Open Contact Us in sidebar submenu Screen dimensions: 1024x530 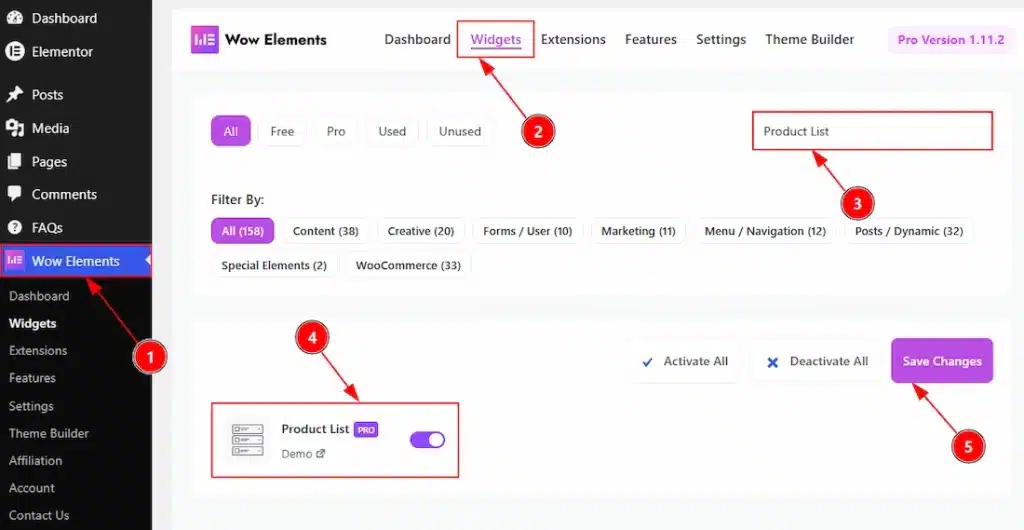[39, 516]
